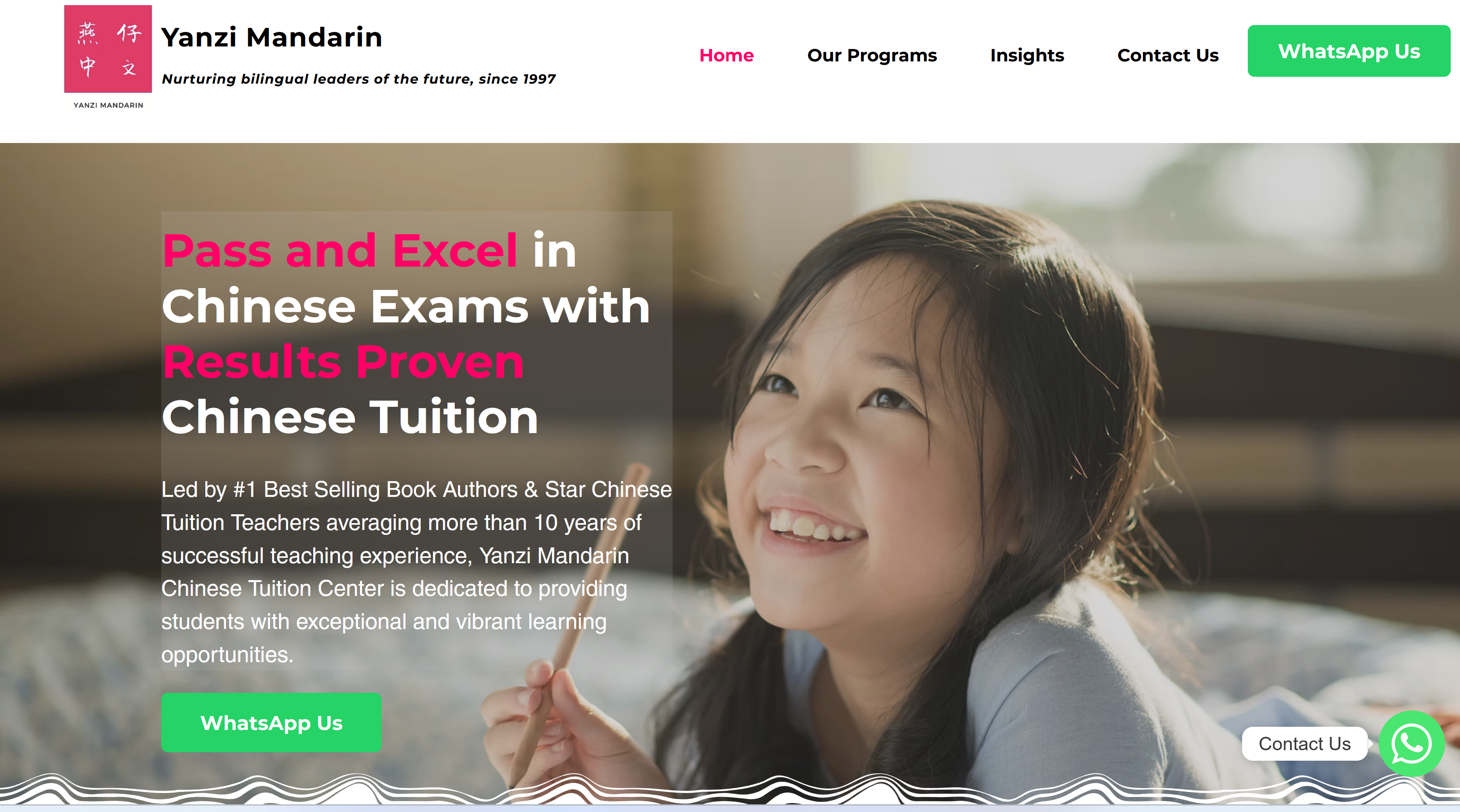Click the pink Pass and Excel headline
The image size is (1460, 812).
click(x=340, y=250)
